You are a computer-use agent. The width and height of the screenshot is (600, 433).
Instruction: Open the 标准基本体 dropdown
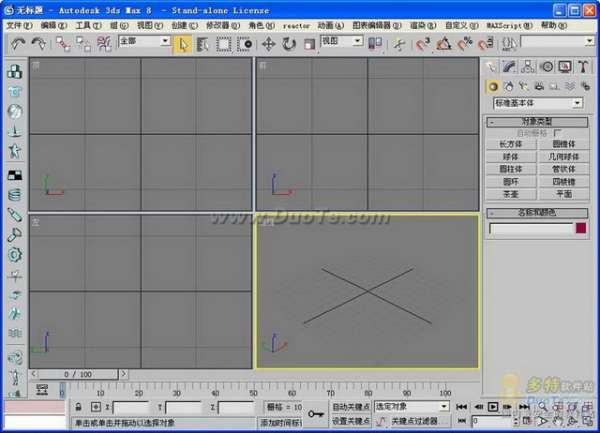538,103
